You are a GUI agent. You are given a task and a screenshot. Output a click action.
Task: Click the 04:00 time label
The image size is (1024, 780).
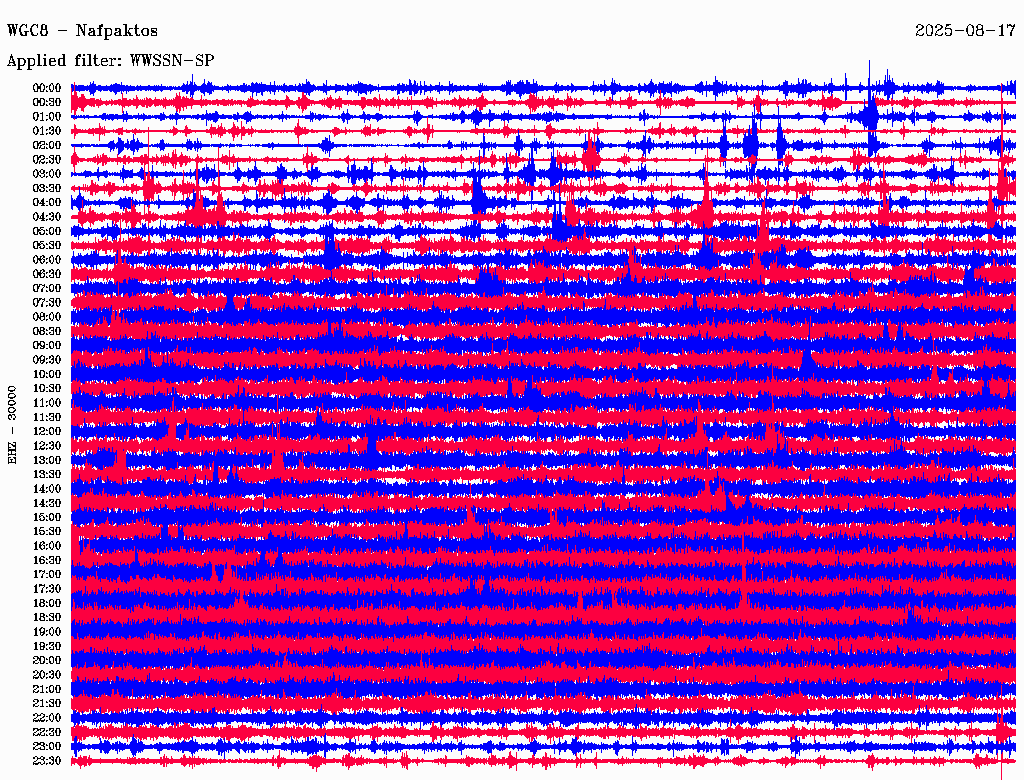tap(47, 203)
